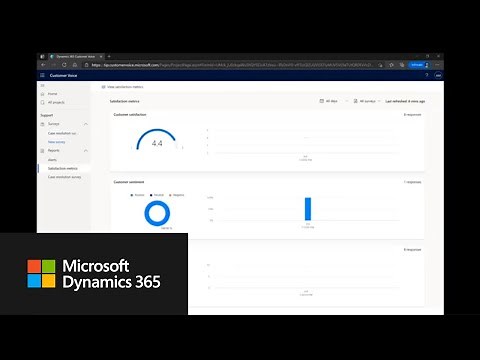This screenshot has height=360, width=480.
Task: Open the user account avatar
Action: (x=438, y=76)
